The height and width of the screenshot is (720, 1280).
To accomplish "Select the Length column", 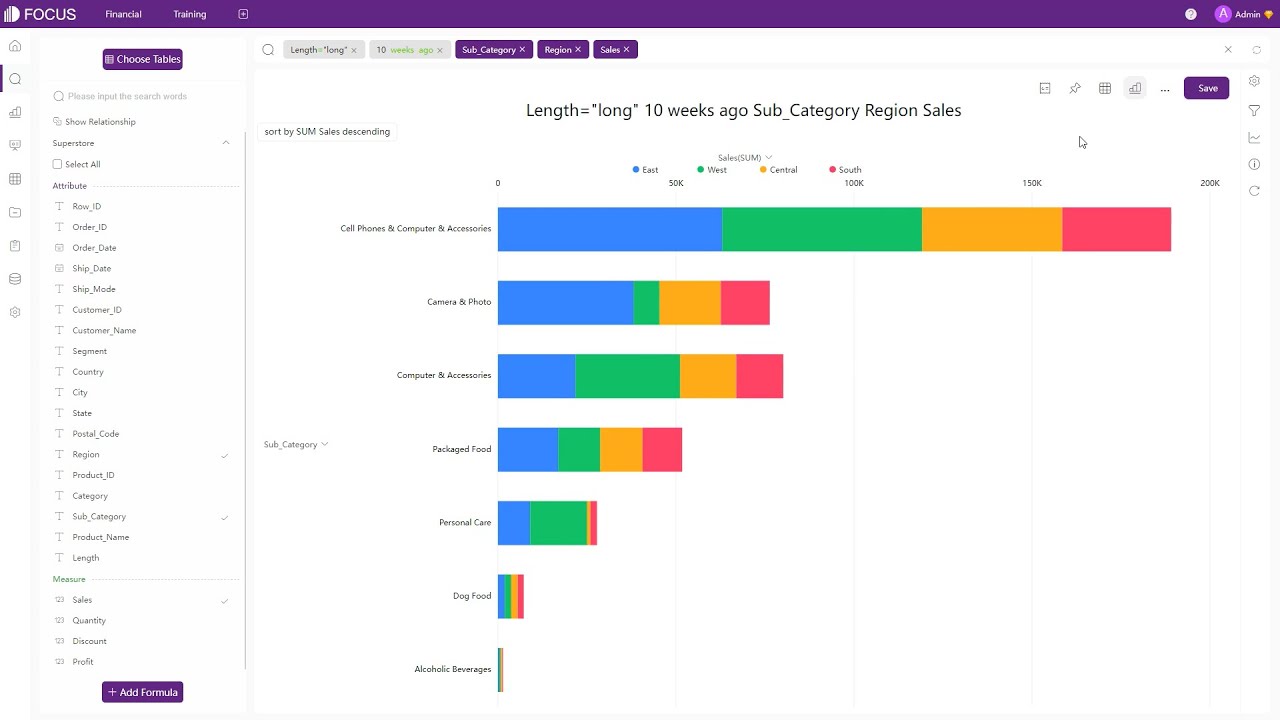I will click(x=86, y=558).
